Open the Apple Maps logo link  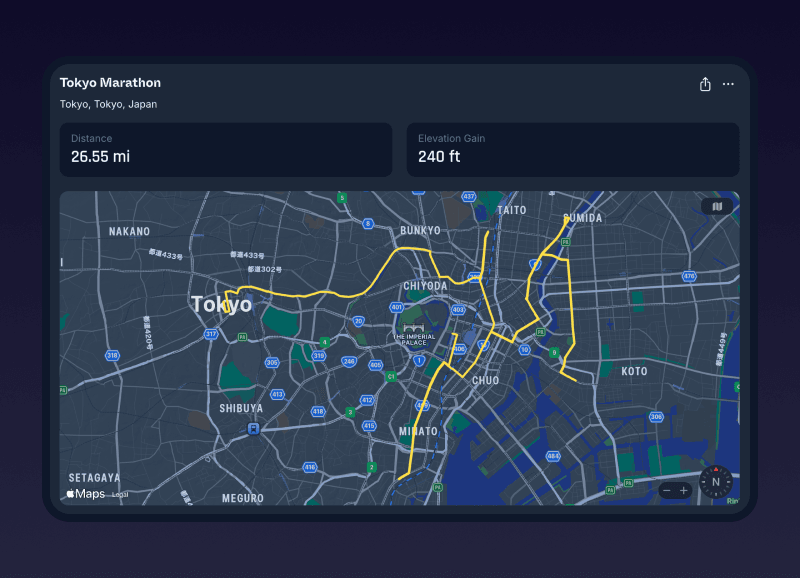coord(86,493)
